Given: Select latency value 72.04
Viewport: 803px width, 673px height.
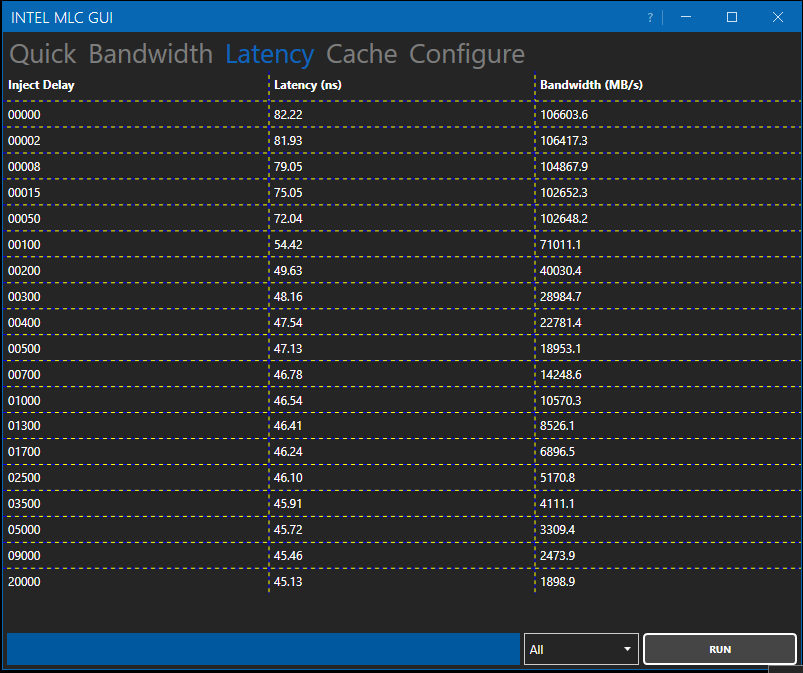Looking at the screenshot, I should pos(288,219).
